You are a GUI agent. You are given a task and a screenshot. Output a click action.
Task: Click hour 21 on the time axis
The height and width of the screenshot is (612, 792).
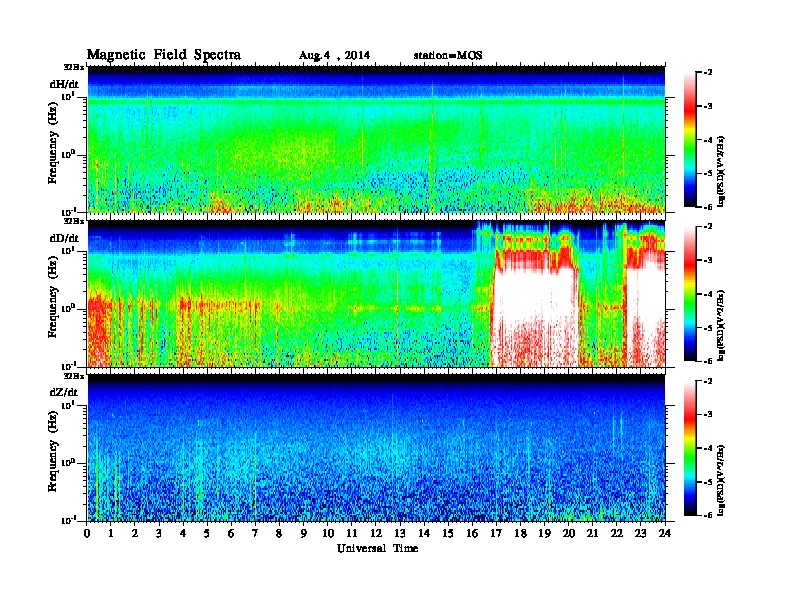click(592, 534)
